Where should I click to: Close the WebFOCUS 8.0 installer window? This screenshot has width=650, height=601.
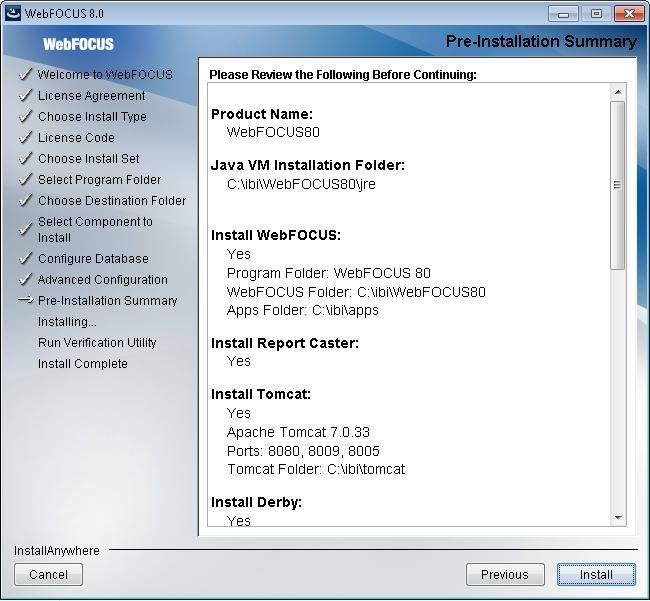tap(628, 14)
